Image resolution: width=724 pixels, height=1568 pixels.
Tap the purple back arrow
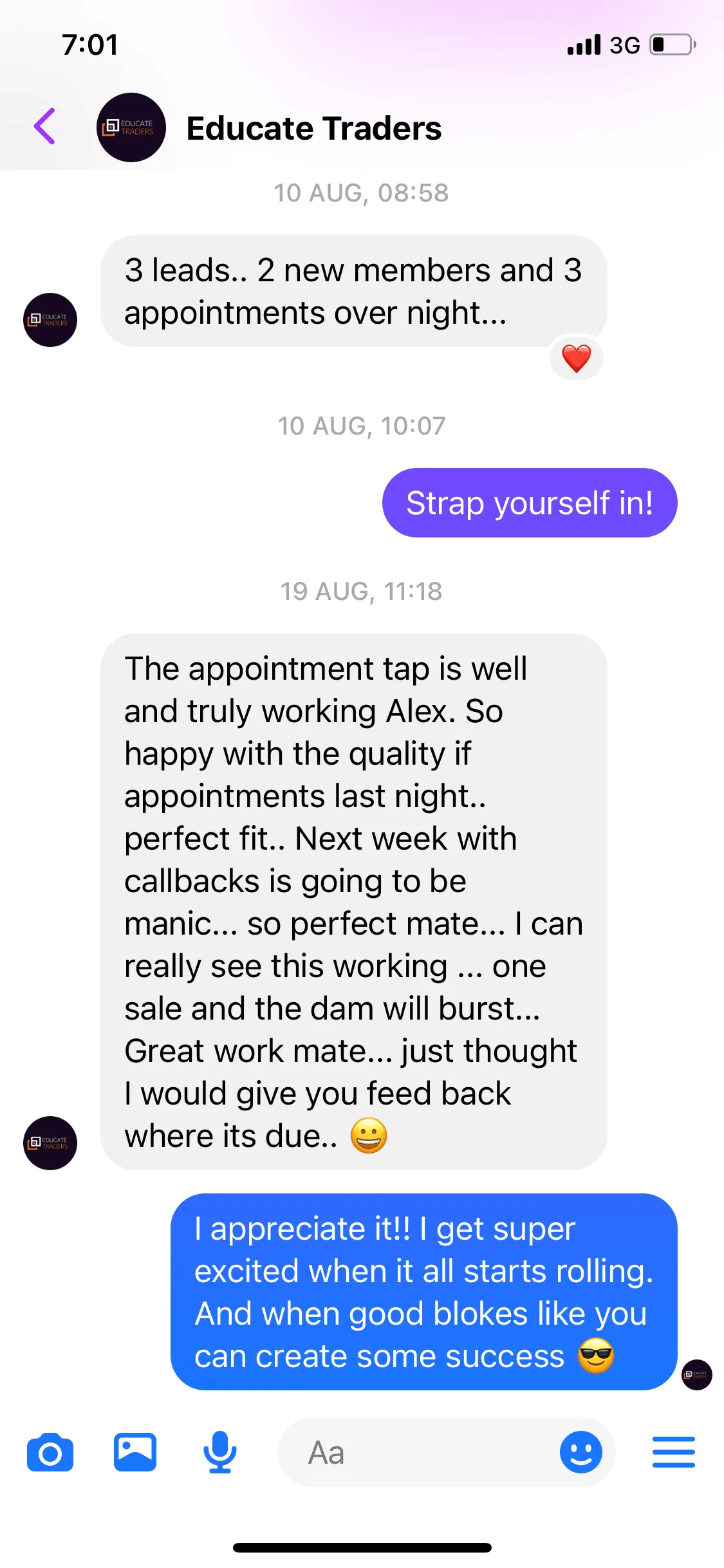tap(44, 126)
